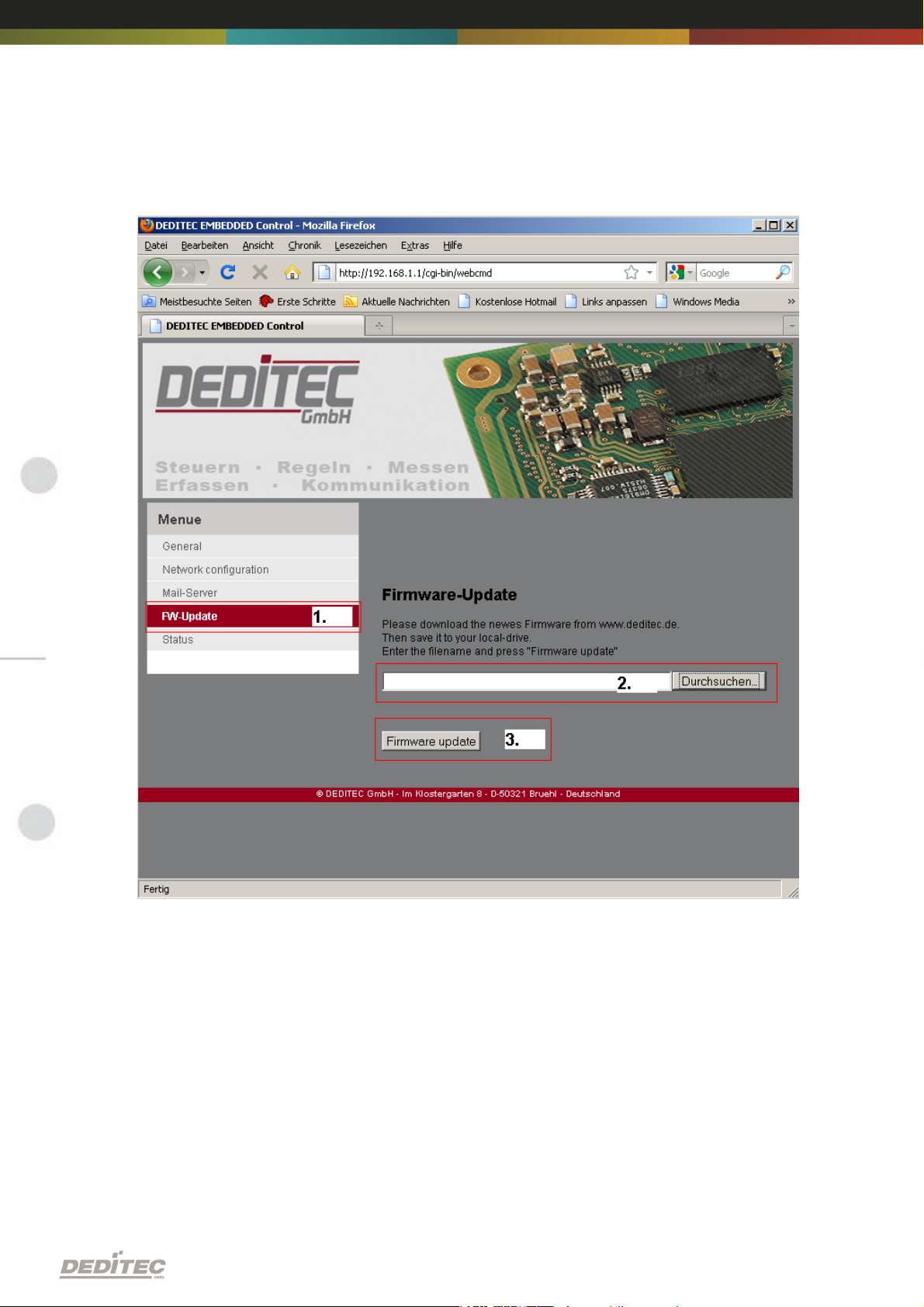Screen dimensions: 924x1307
Task: Open the Status page
Action: [x=253, y=639]
